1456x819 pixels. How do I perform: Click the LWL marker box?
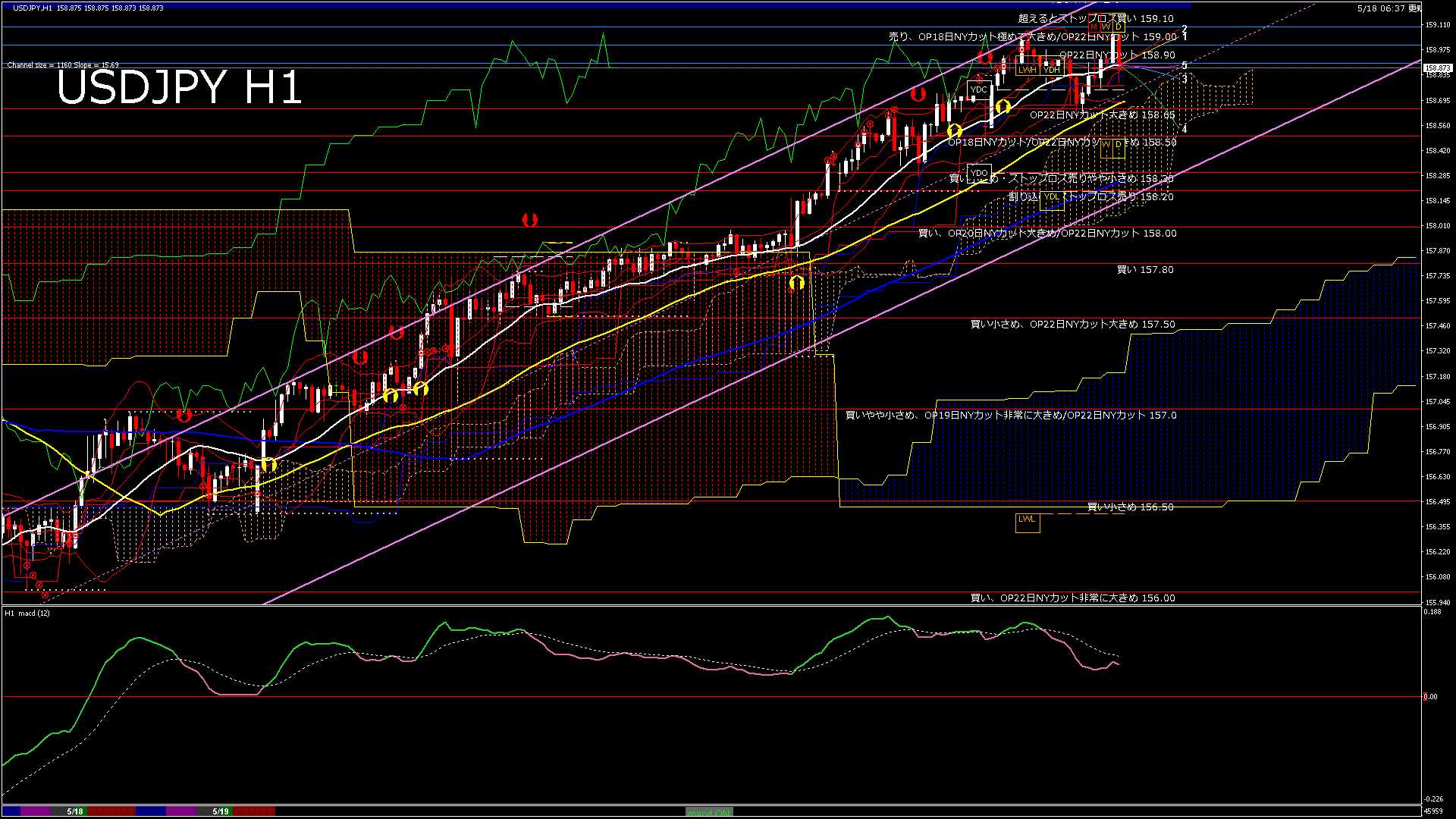pyautogui.click(x=1028, y=522)
